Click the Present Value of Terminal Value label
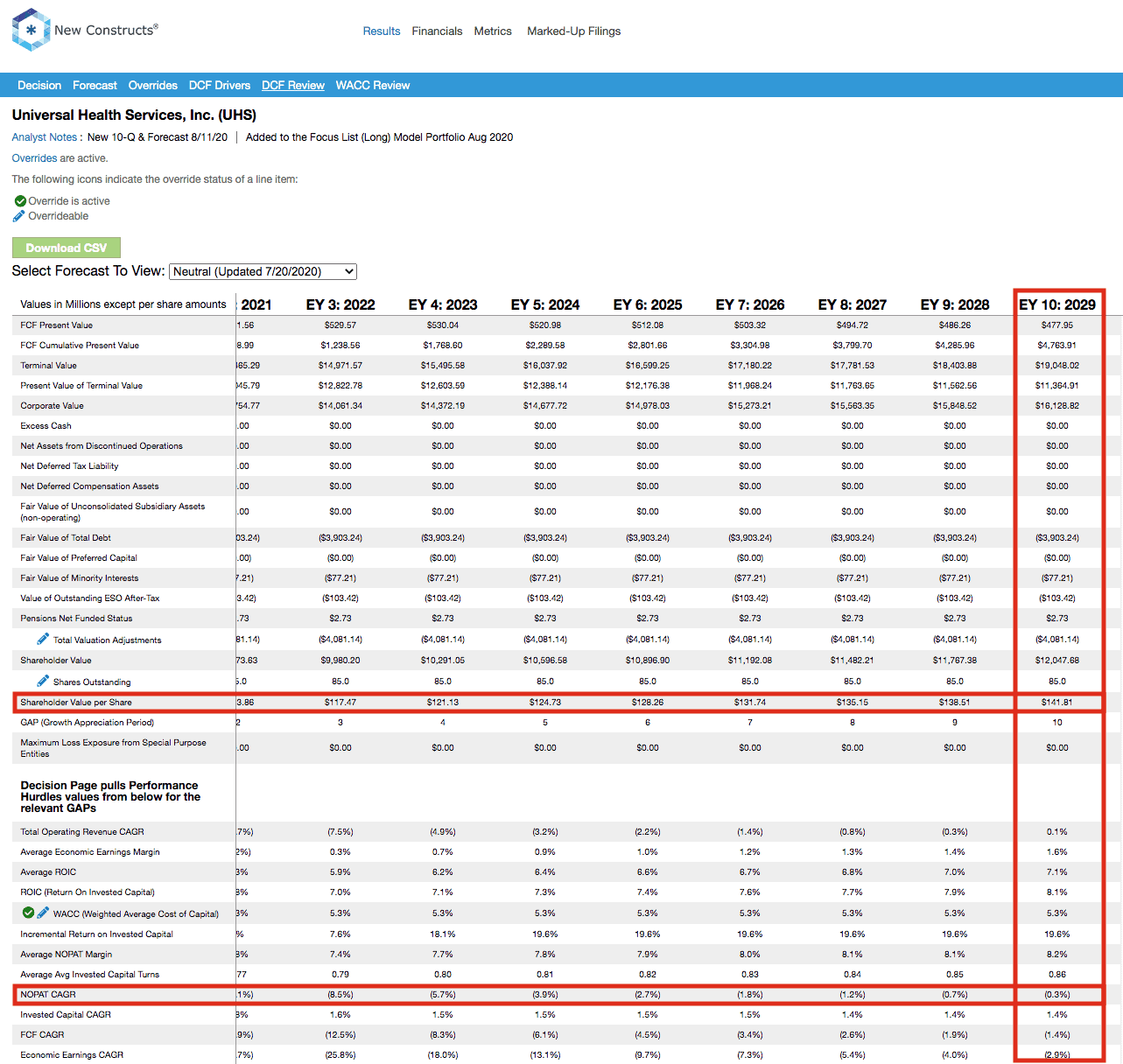1123x1064 pixels. point(81,386)
